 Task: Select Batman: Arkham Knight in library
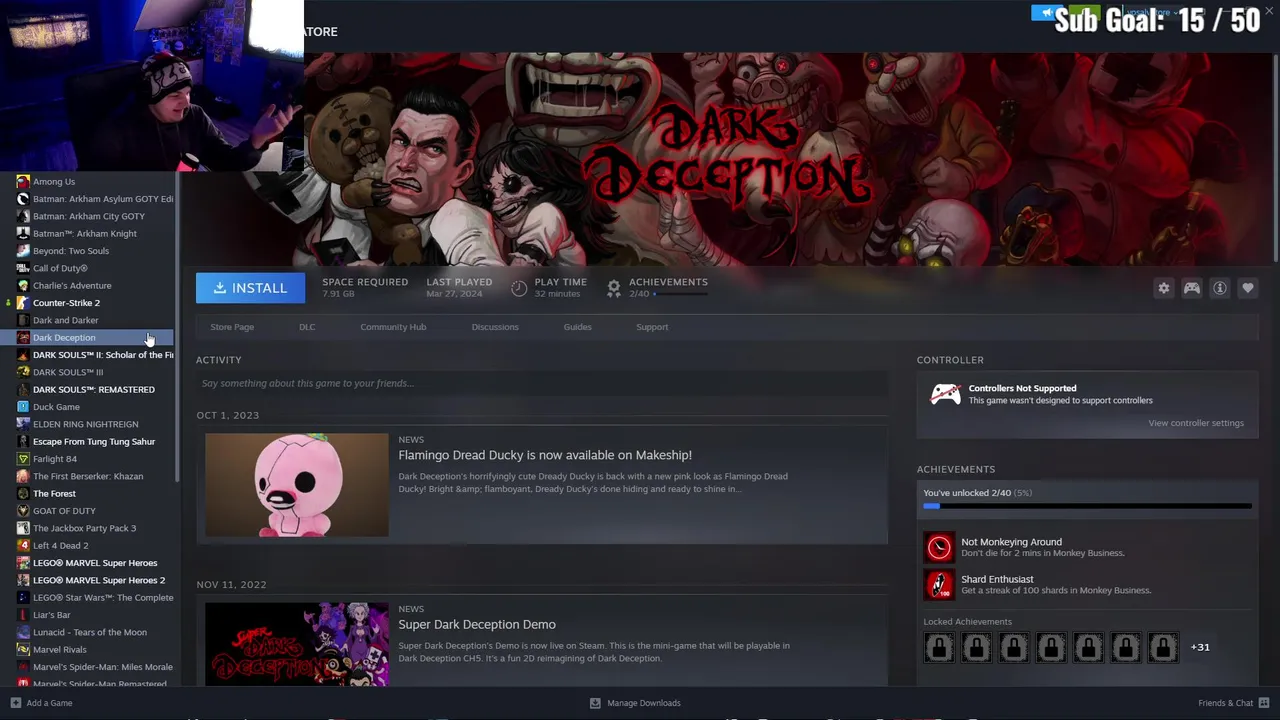click(85, 234)
